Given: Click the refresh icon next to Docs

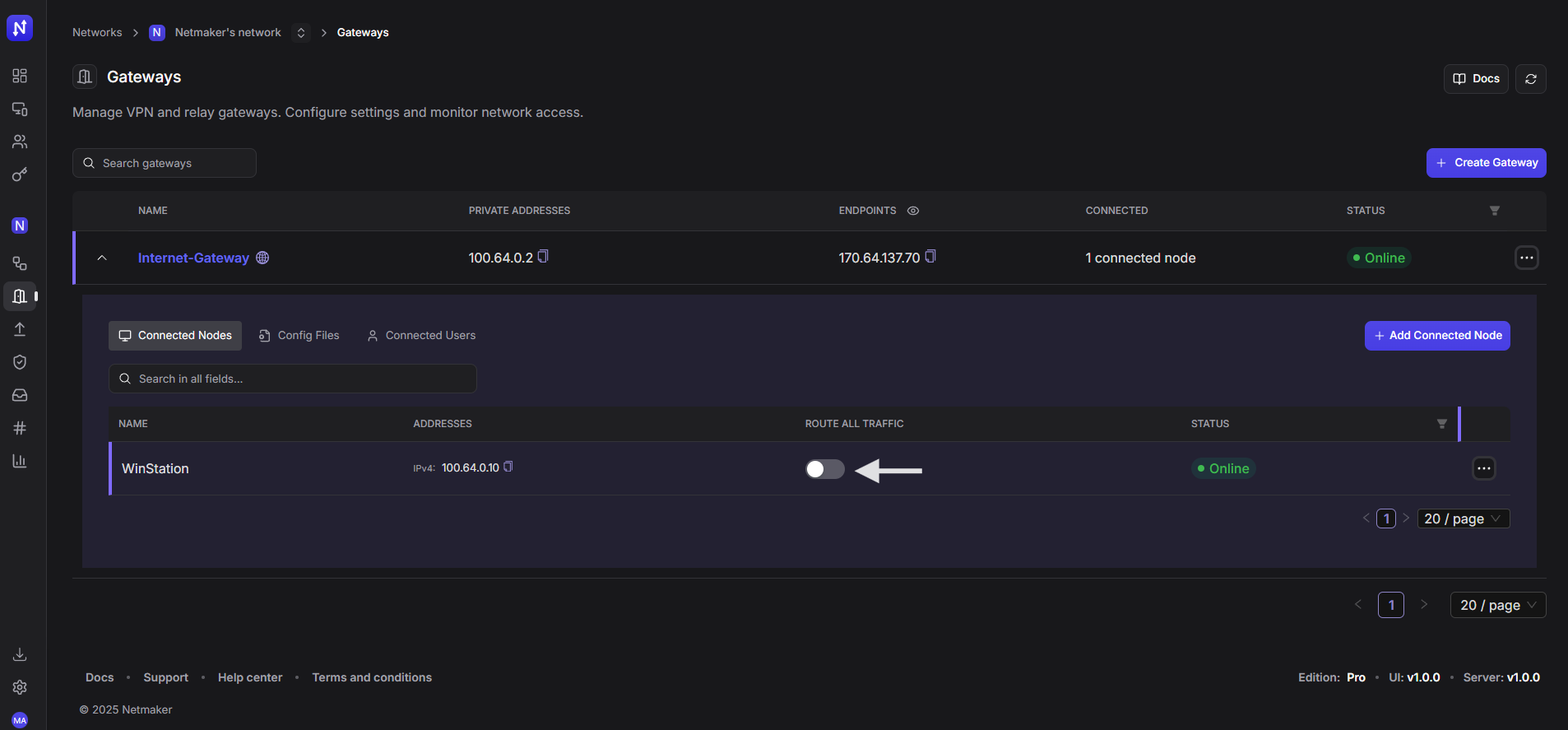Looking at the screenshot, I should click(1530, 79).
